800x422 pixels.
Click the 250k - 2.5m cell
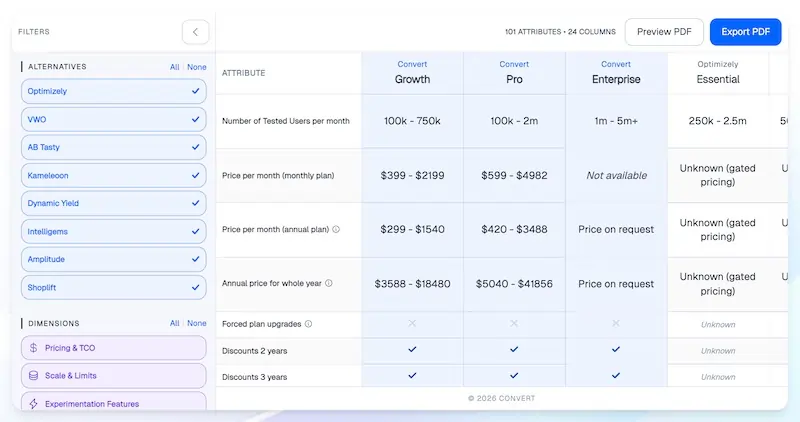click(x=717, y=121)
